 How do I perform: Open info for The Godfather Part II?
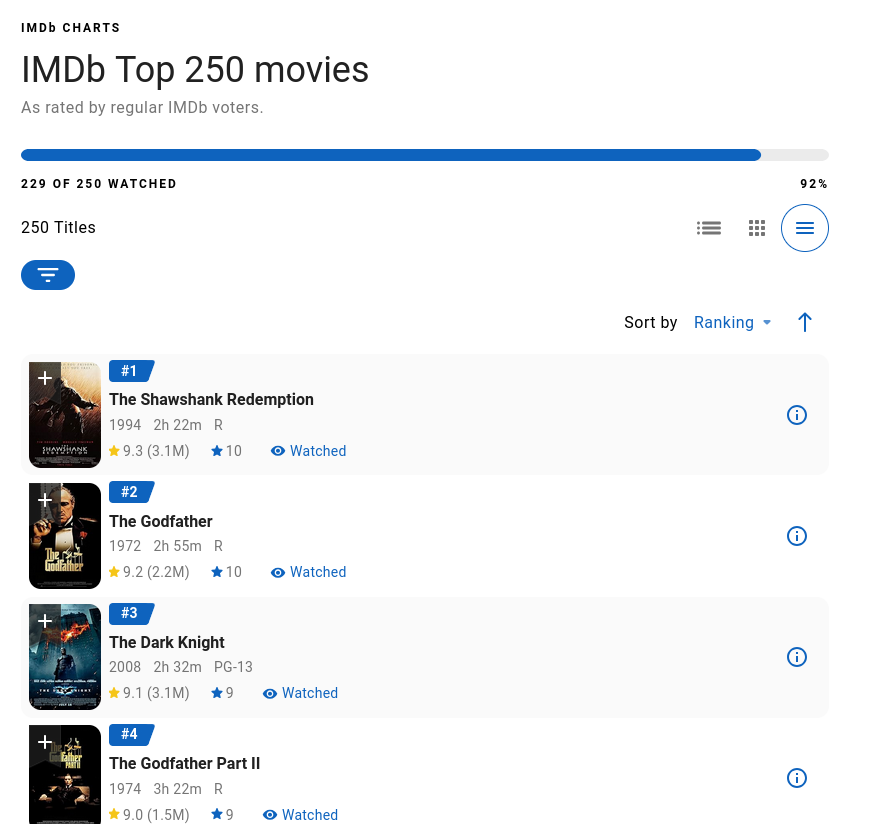(x=797, y=778)
